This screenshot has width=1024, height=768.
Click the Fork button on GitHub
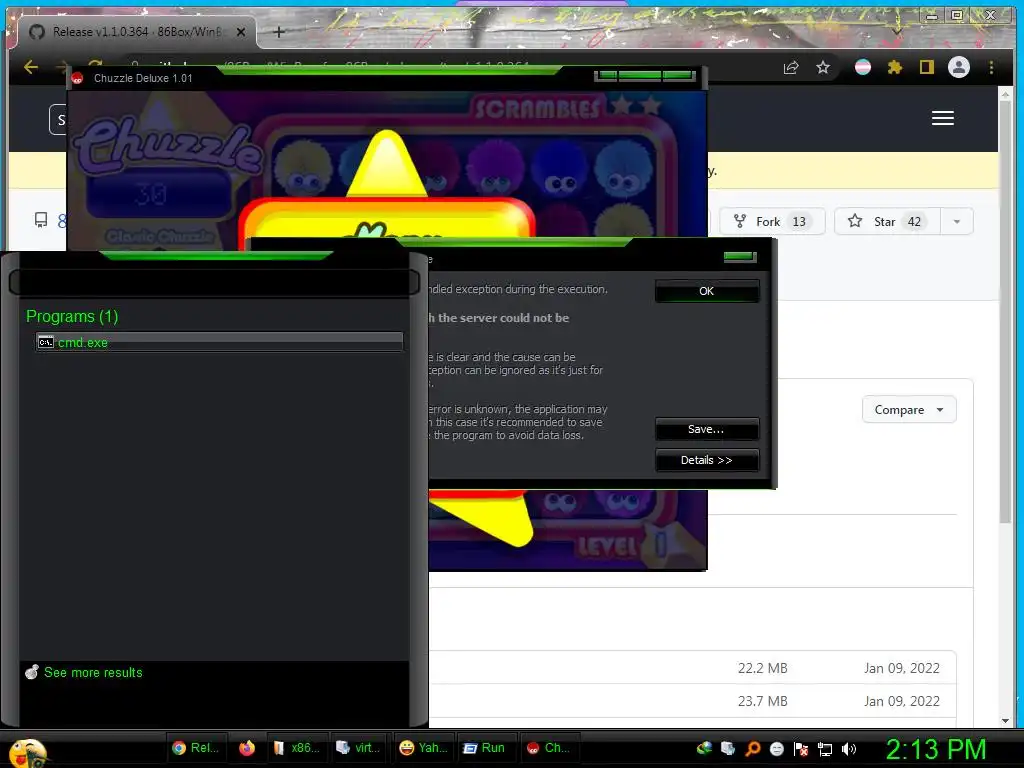coord(772,221)
